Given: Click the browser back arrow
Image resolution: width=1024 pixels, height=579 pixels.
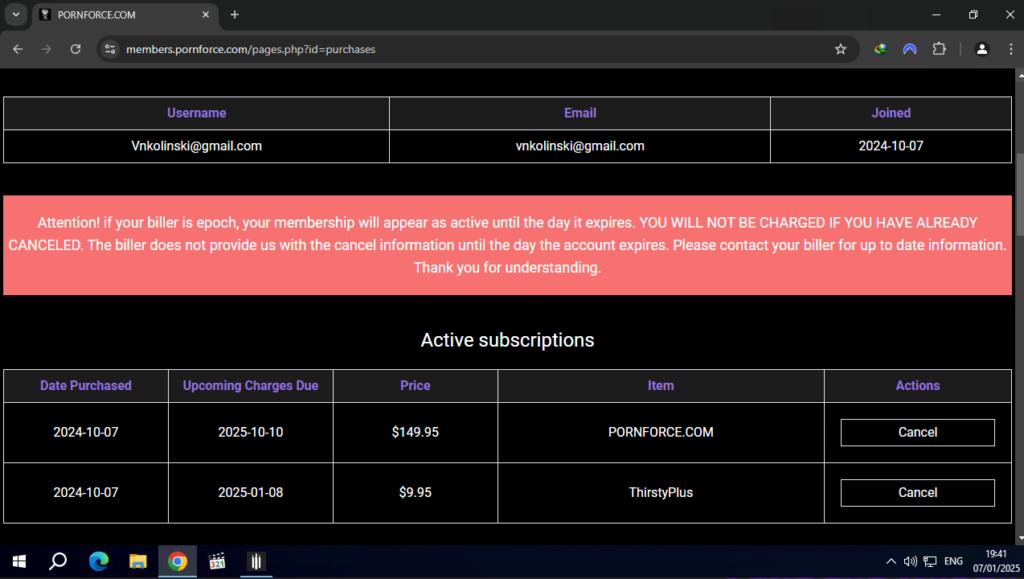Looking at the screenshot, I should [x=18, y=49].
